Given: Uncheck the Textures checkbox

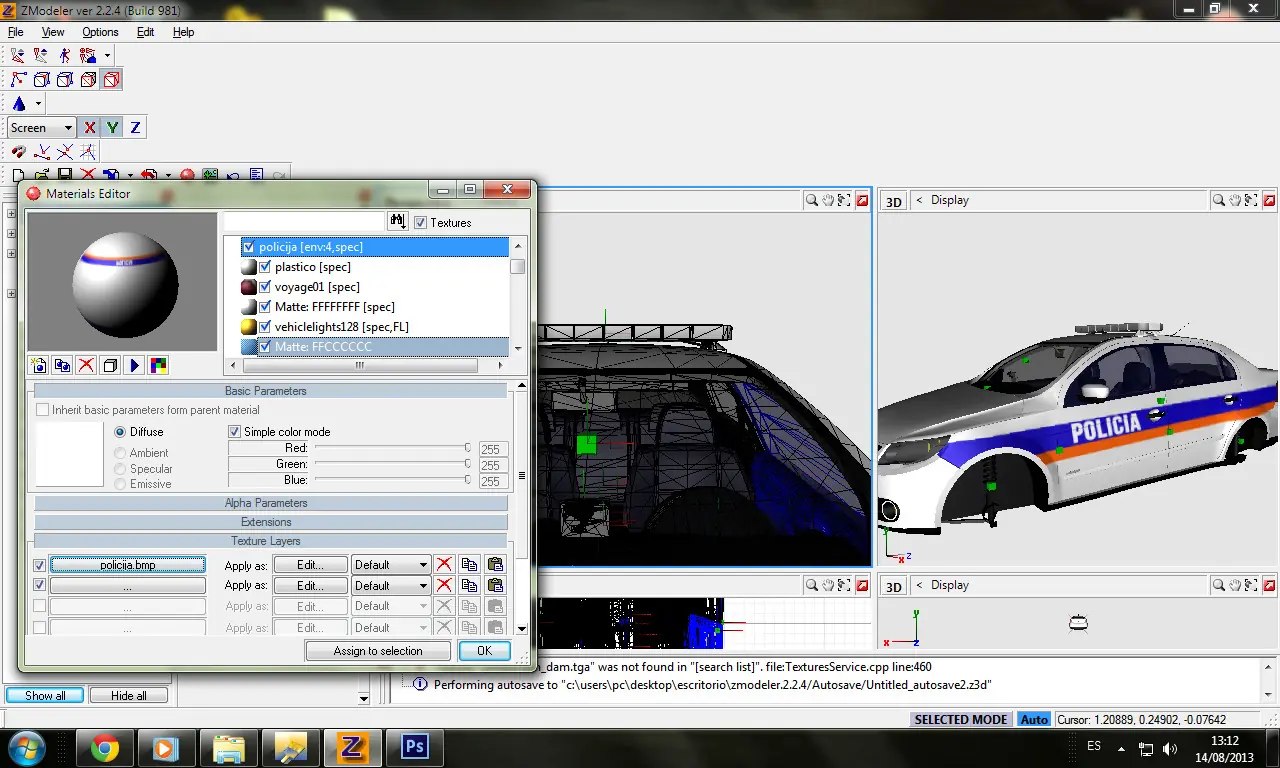Looking at the screenshot, I should coord(420,223).
